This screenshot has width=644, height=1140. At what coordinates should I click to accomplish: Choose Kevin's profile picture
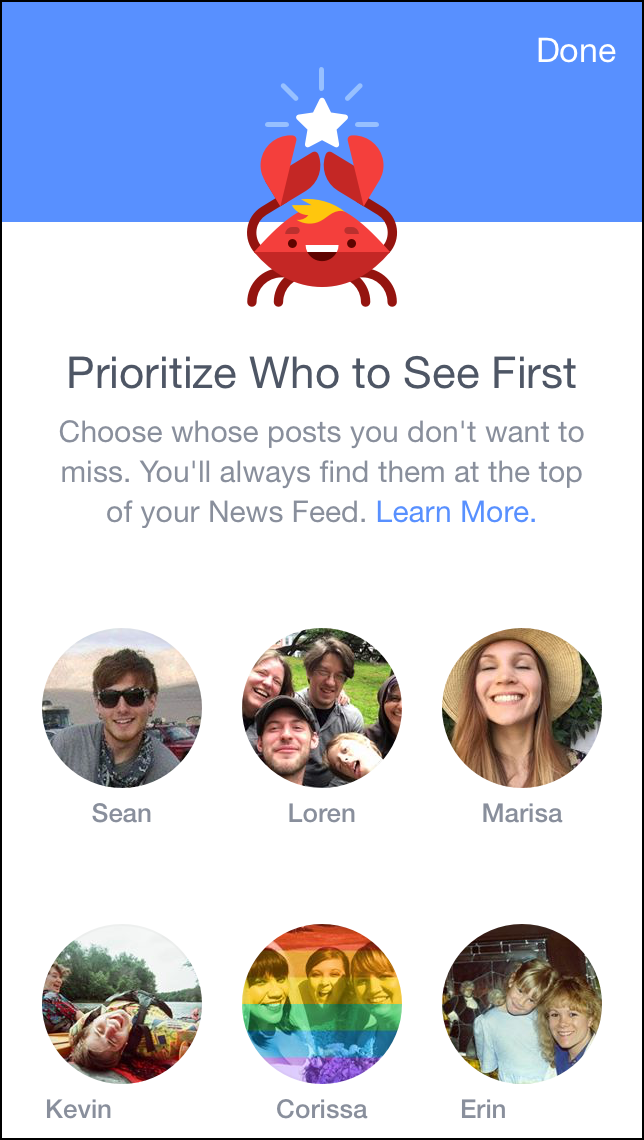click(x=122, y=1004)
